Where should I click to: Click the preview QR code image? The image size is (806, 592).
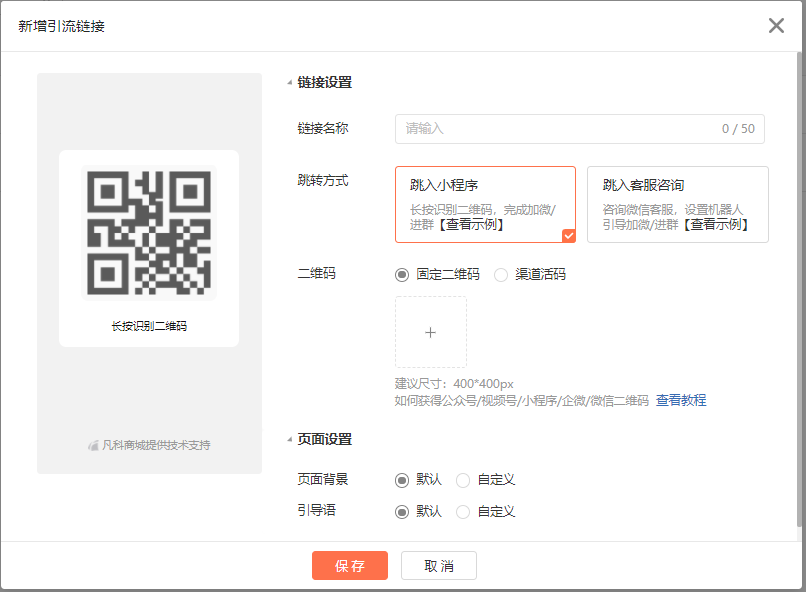[149, 233]
